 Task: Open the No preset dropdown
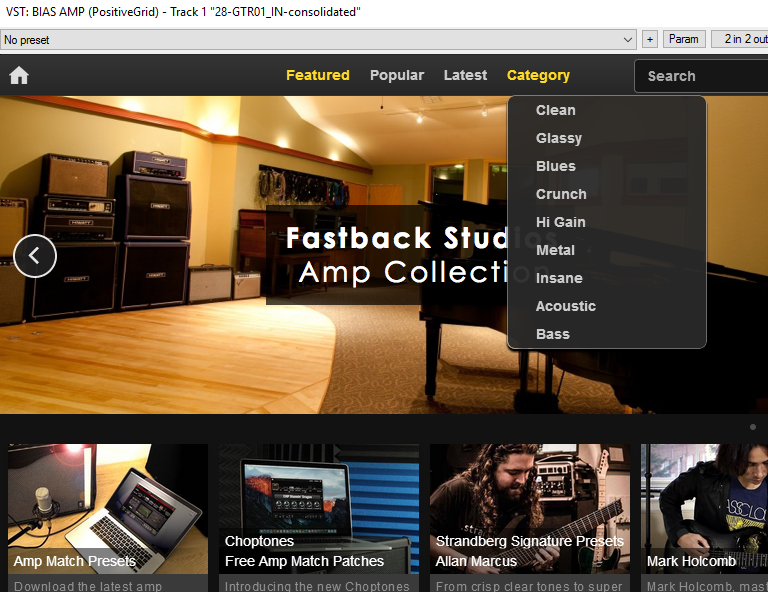[318, 40]
